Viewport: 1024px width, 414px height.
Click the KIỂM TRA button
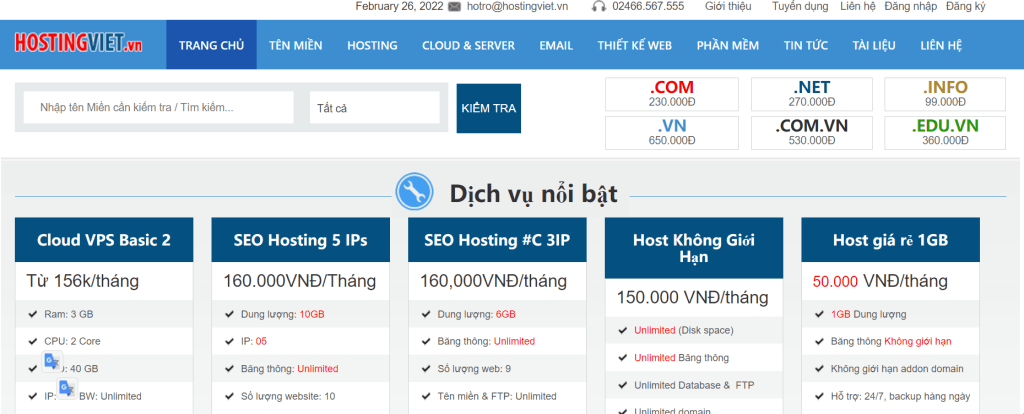pos(488,108)
